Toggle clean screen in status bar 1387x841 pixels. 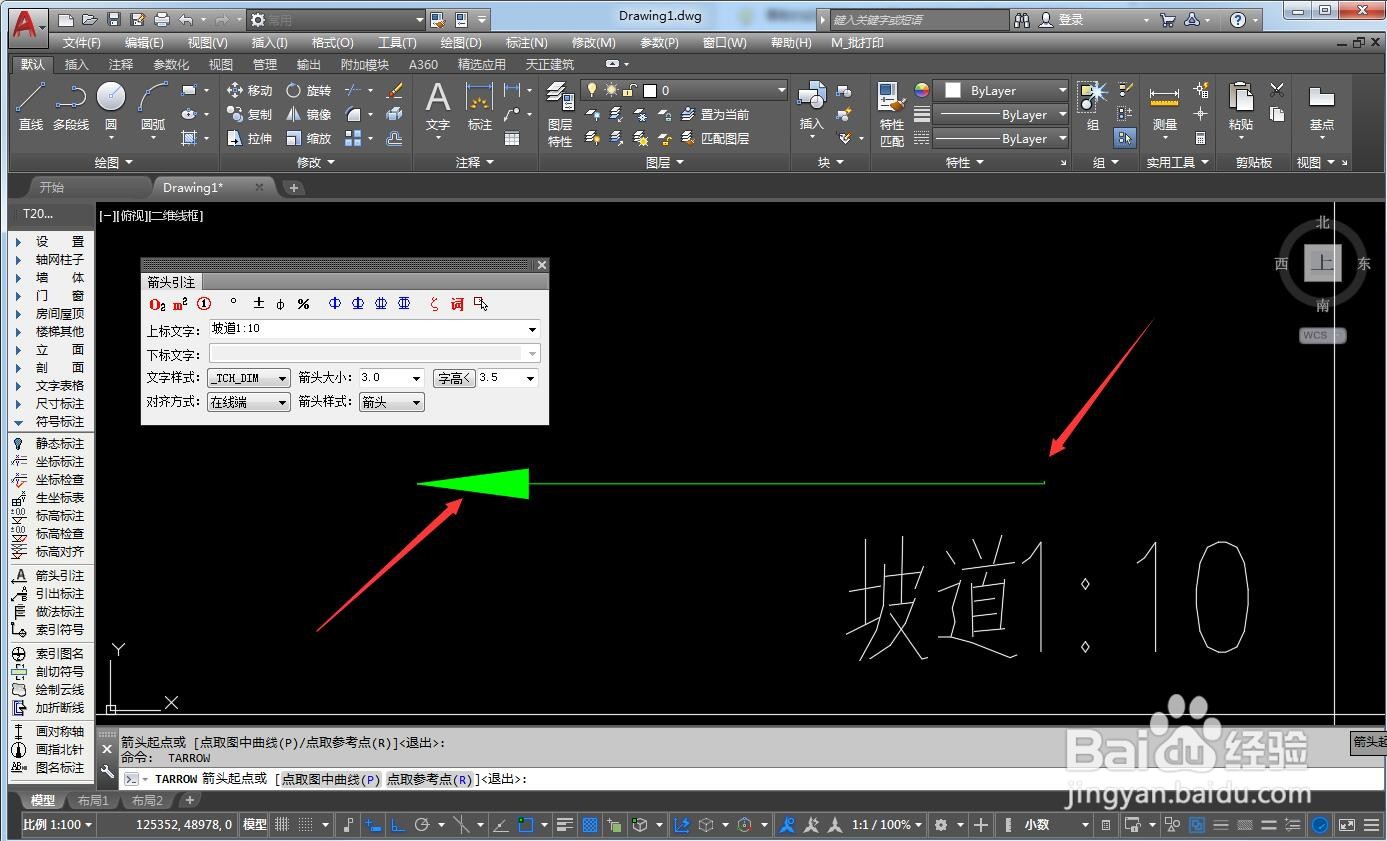click(1347, 825)
